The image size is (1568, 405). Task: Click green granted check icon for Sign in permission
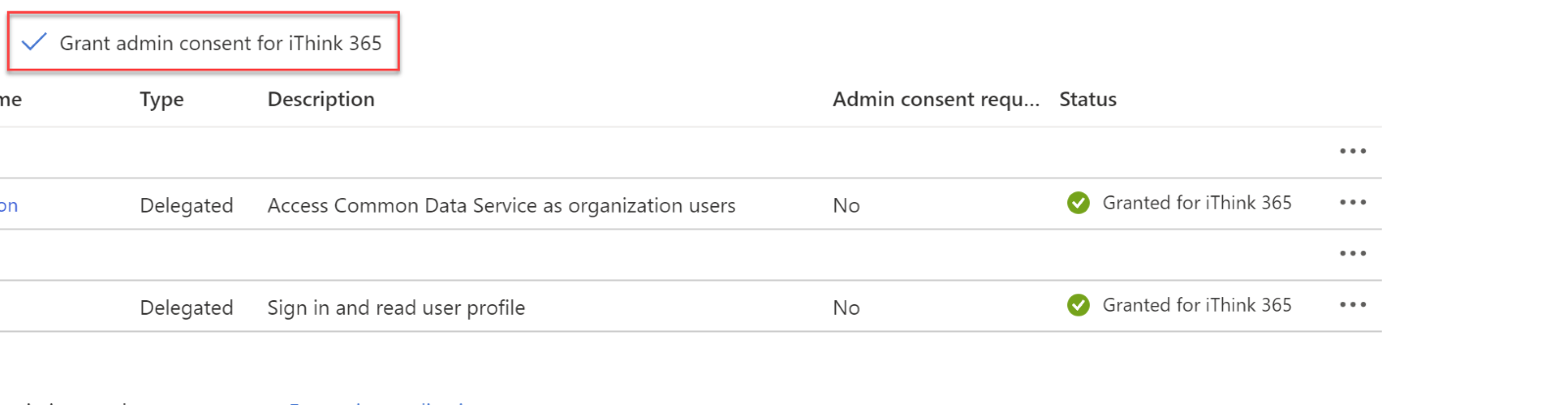pyautogui.click(x=1078, y=305)
